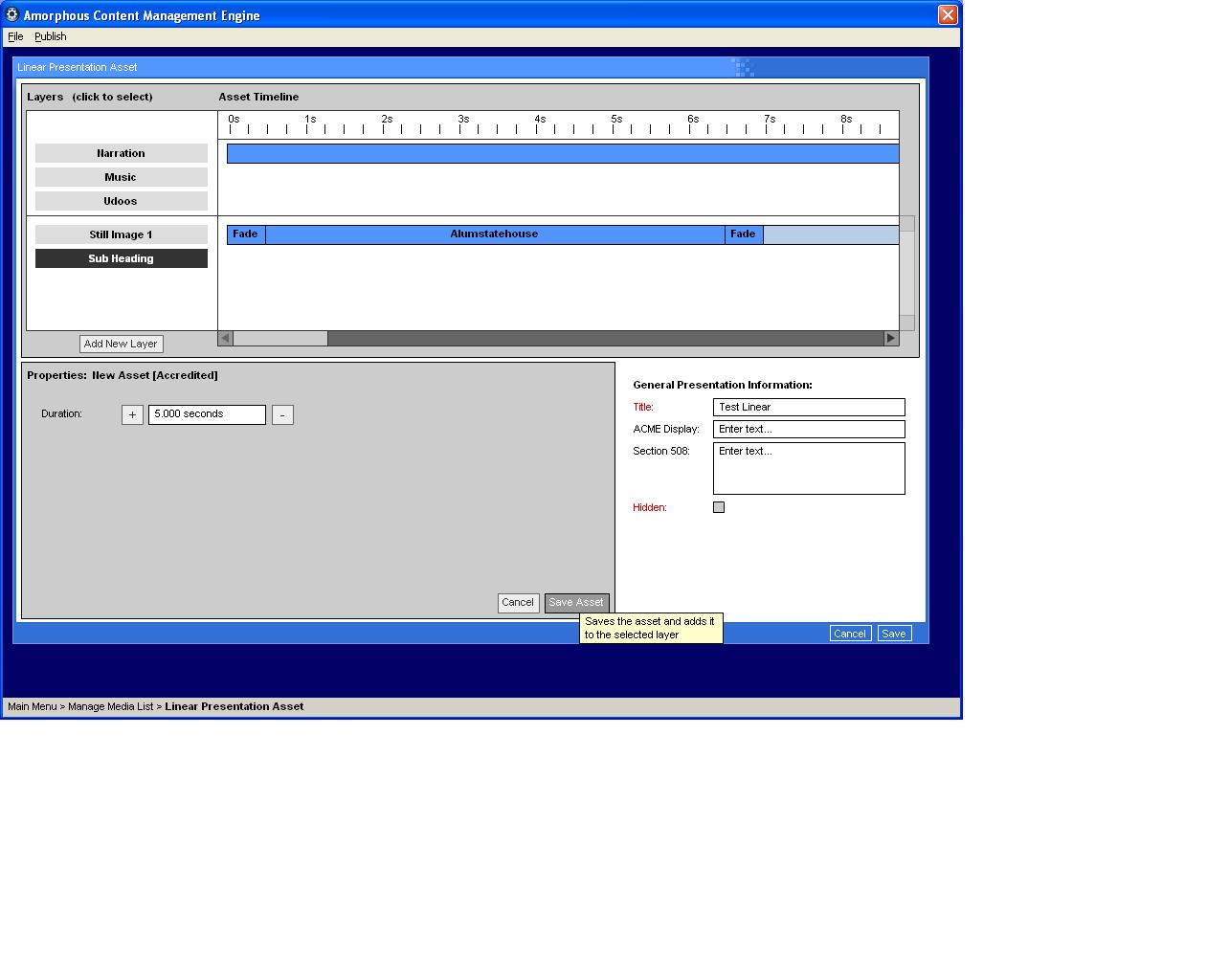
Task: Click the Save Asset button
Action: [x=576, y=603]
